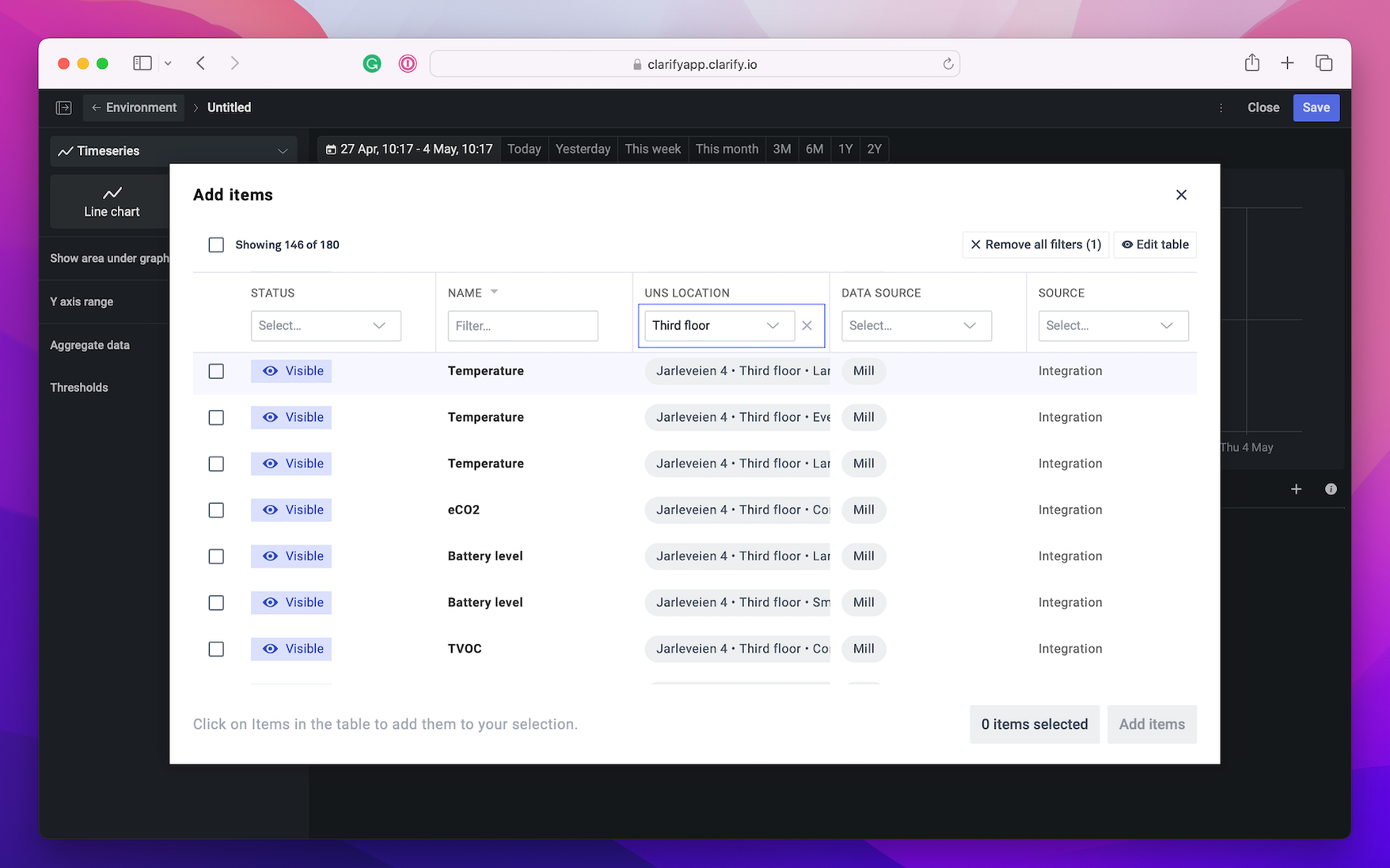Click the Safari address bar
The height and width of the screenshot is (868, 1390).
(694, 64)
